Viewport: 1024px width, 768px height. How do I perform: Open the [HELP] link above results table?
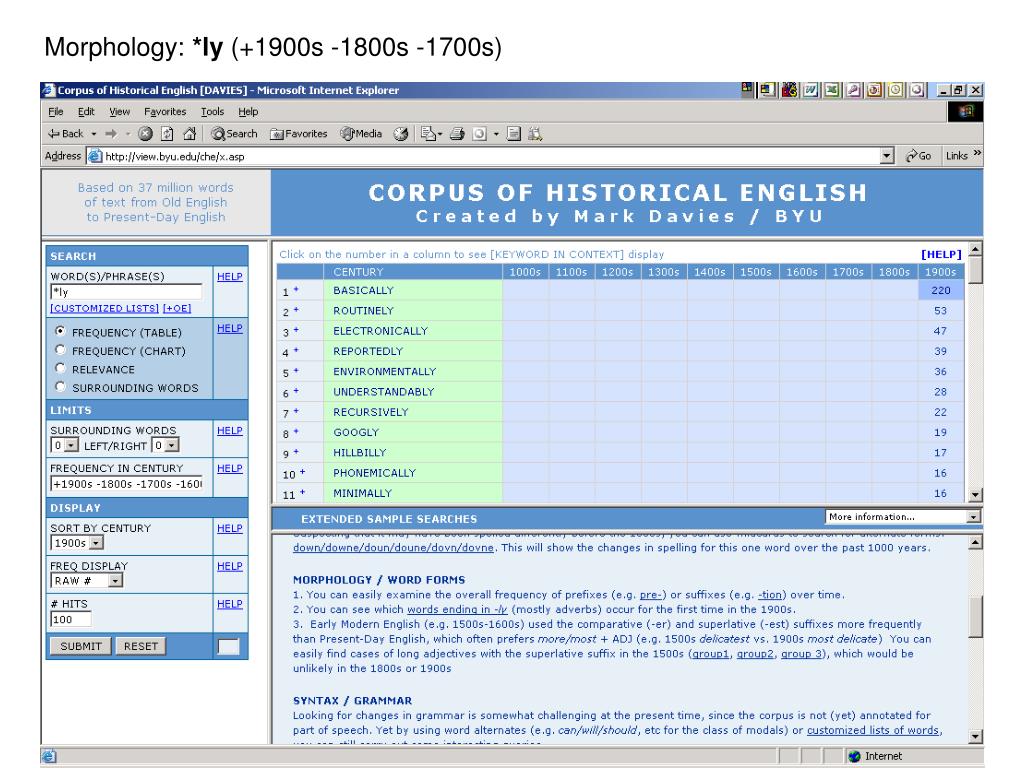pos(941,254)
